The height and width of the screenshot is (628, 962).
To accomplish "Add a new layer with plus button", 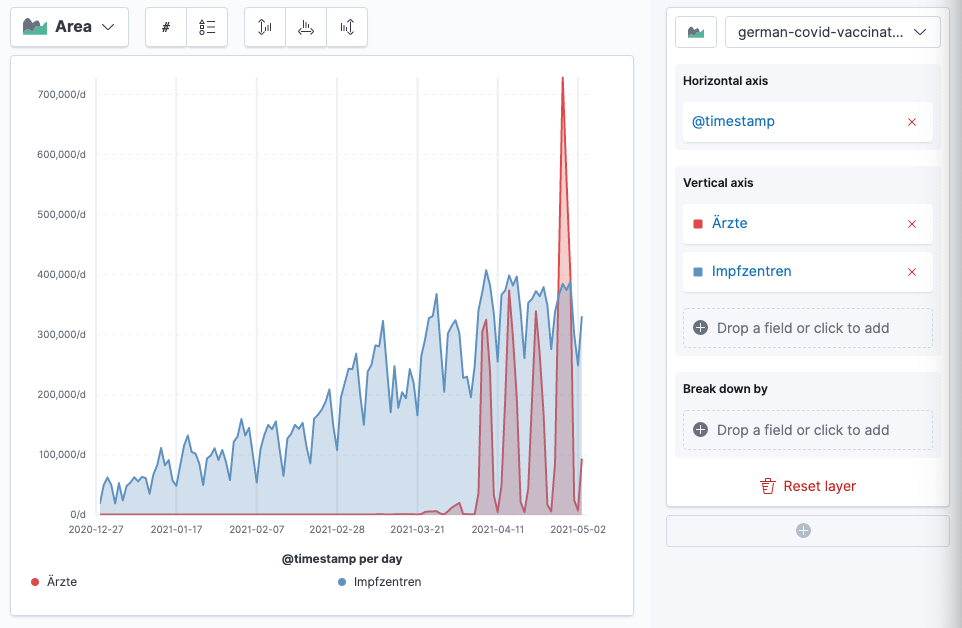I will tap(807, 531).
